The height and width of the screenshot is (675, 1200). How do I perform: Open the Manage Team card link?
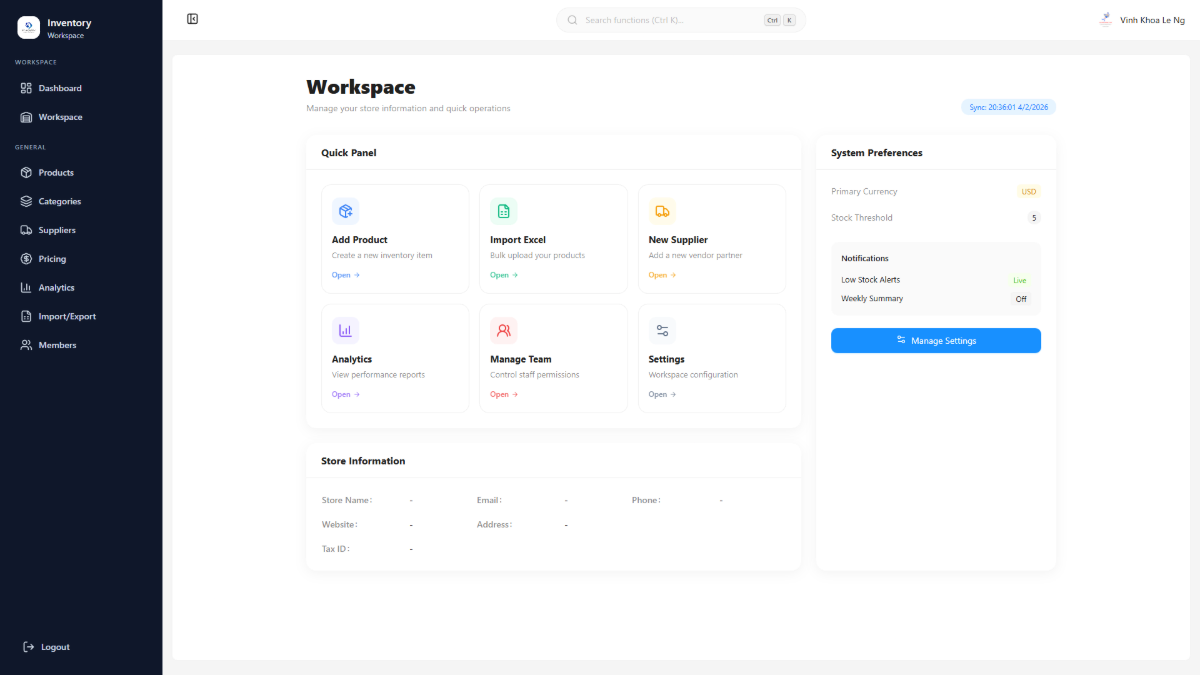point(503,394)
